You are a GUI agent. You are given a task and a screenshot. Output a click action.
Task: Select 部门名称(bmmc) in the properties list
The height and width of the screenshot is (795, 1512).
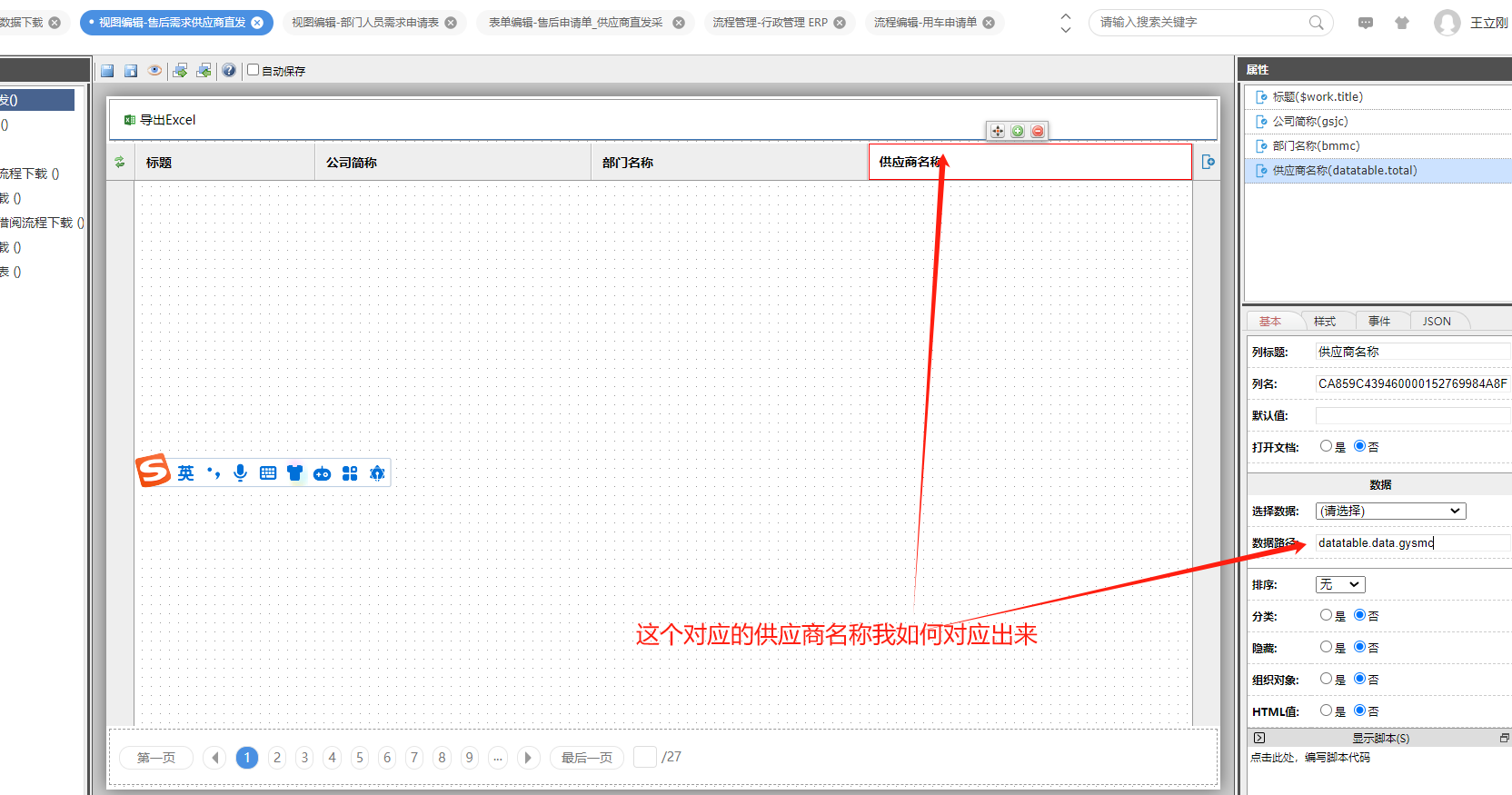tap(1378, 146)
